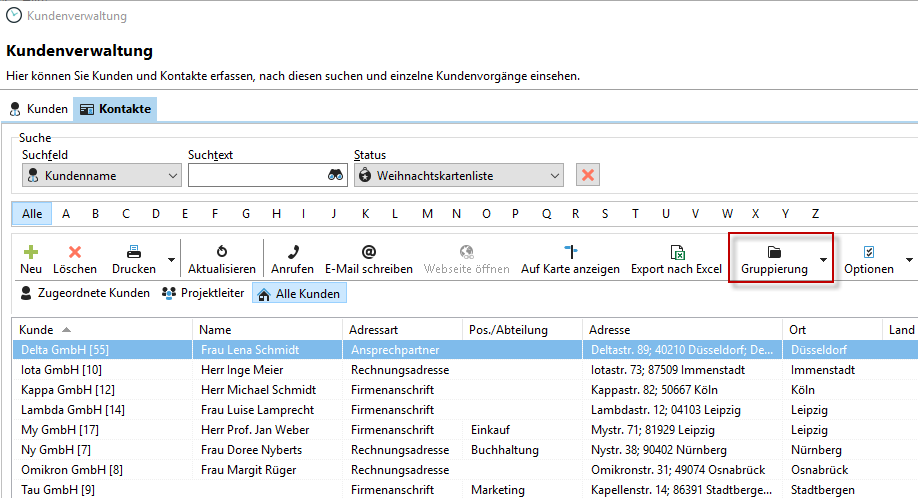Switch to the Kunden tab
This screenshot has height=498, width=918.
click(39, 109)
